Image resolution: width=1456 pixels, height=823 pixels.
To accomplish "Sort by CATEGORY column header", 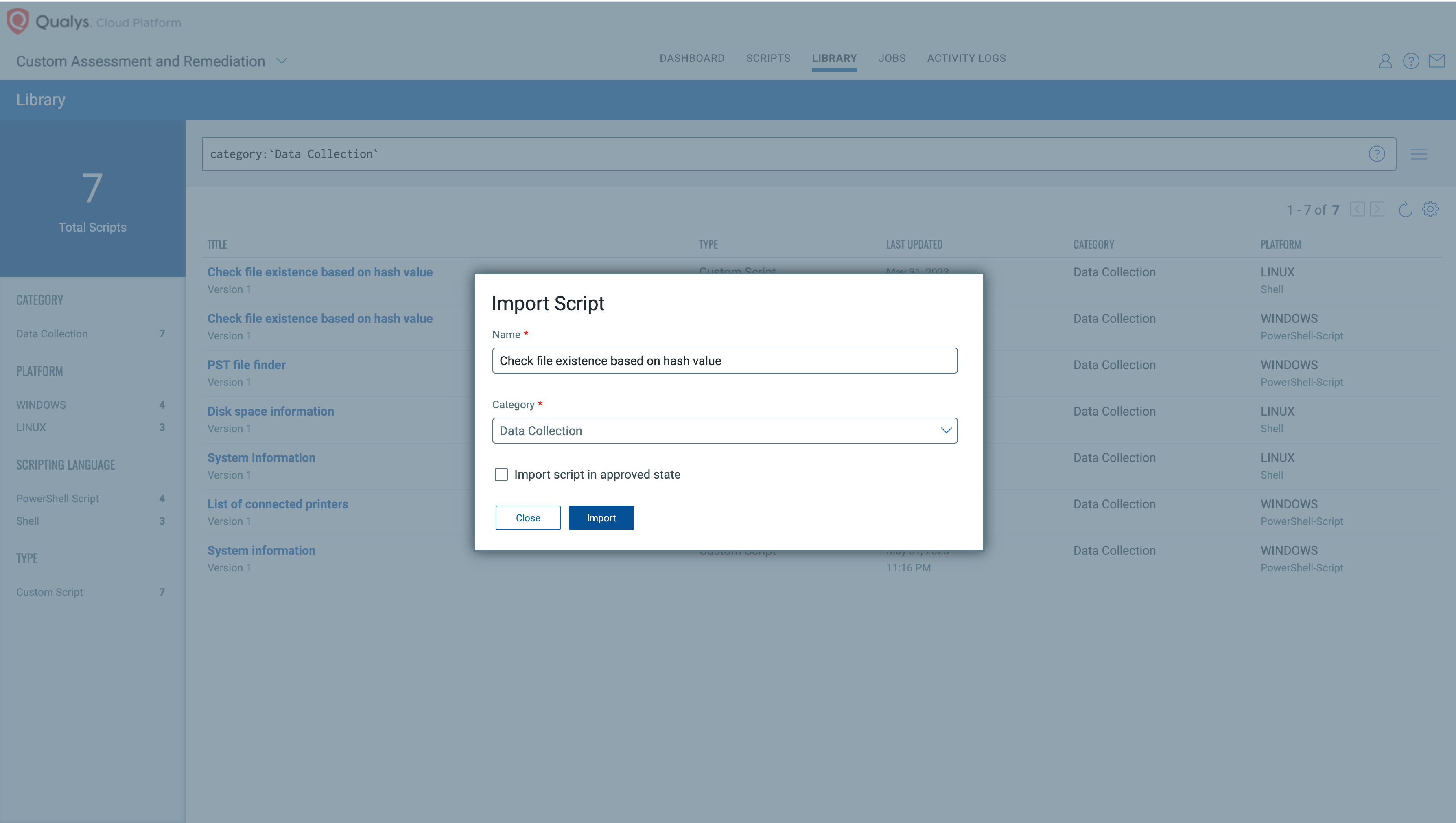I will (1093, 244).
